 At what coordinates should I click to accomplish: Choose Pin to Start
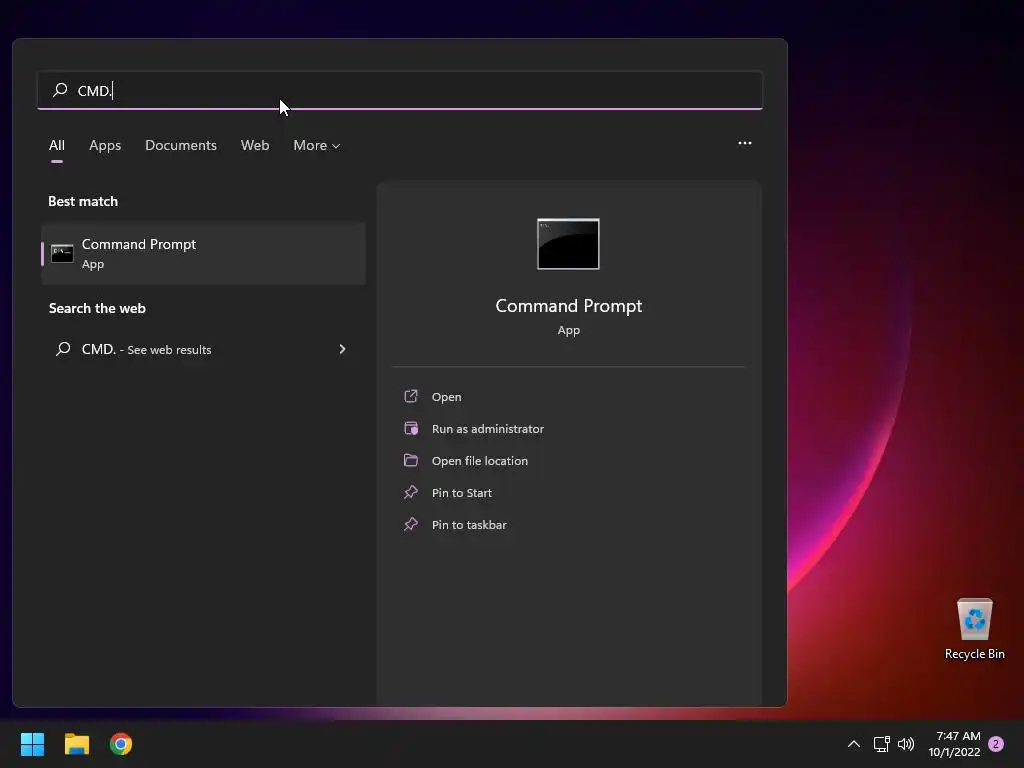(x=462, y=493)
